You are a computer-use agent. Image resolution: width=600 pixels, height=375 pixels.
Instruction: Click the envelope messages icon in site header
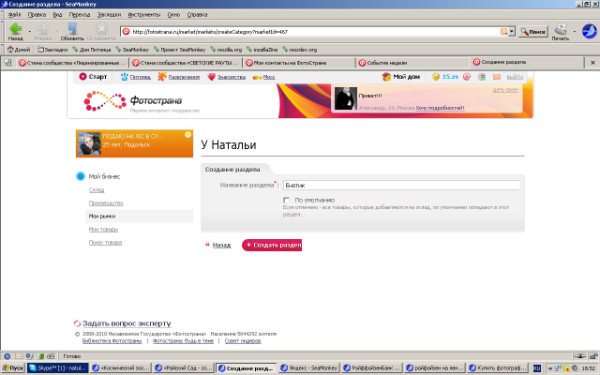click(x=497, y=77)
